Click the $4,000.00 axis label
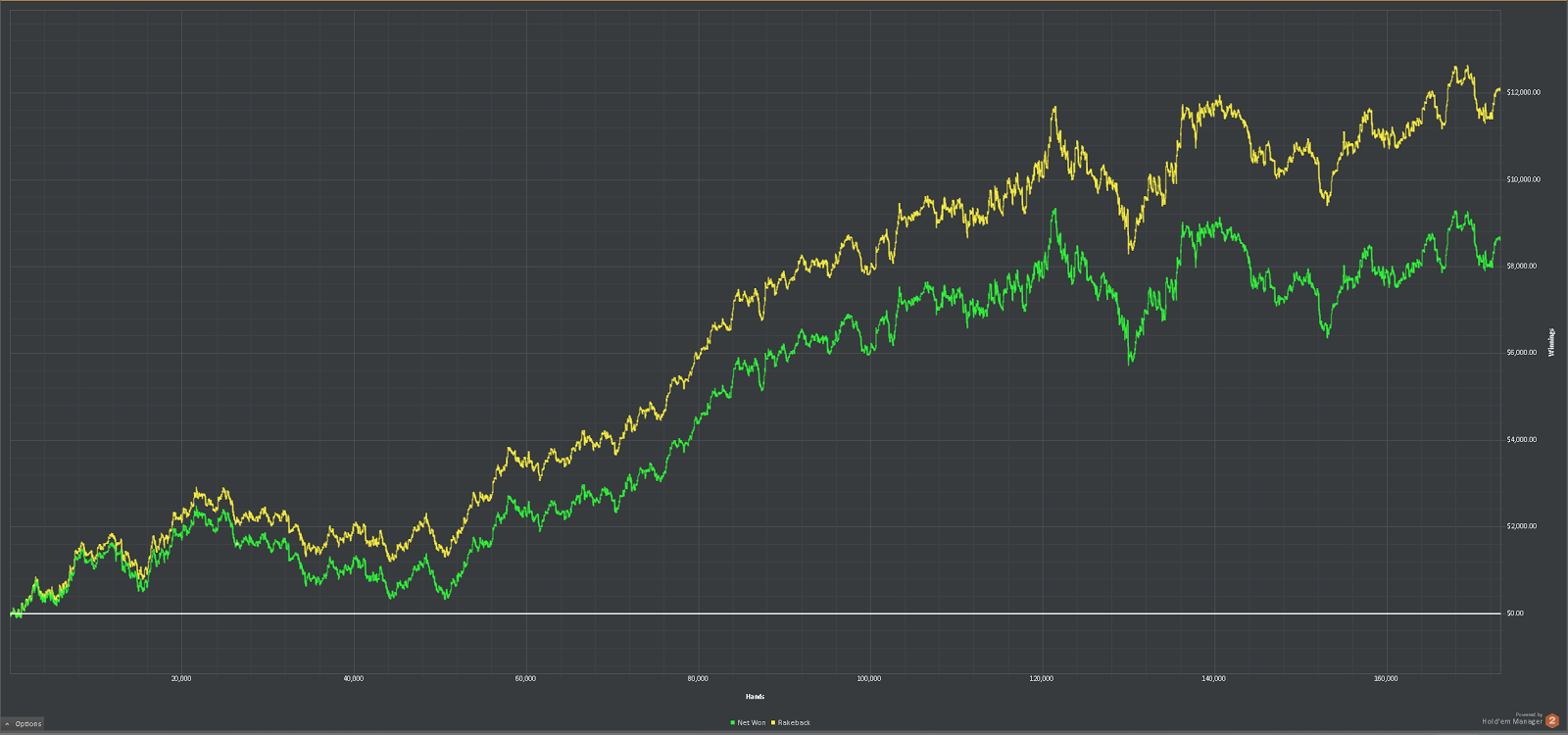 (1522, 439)
